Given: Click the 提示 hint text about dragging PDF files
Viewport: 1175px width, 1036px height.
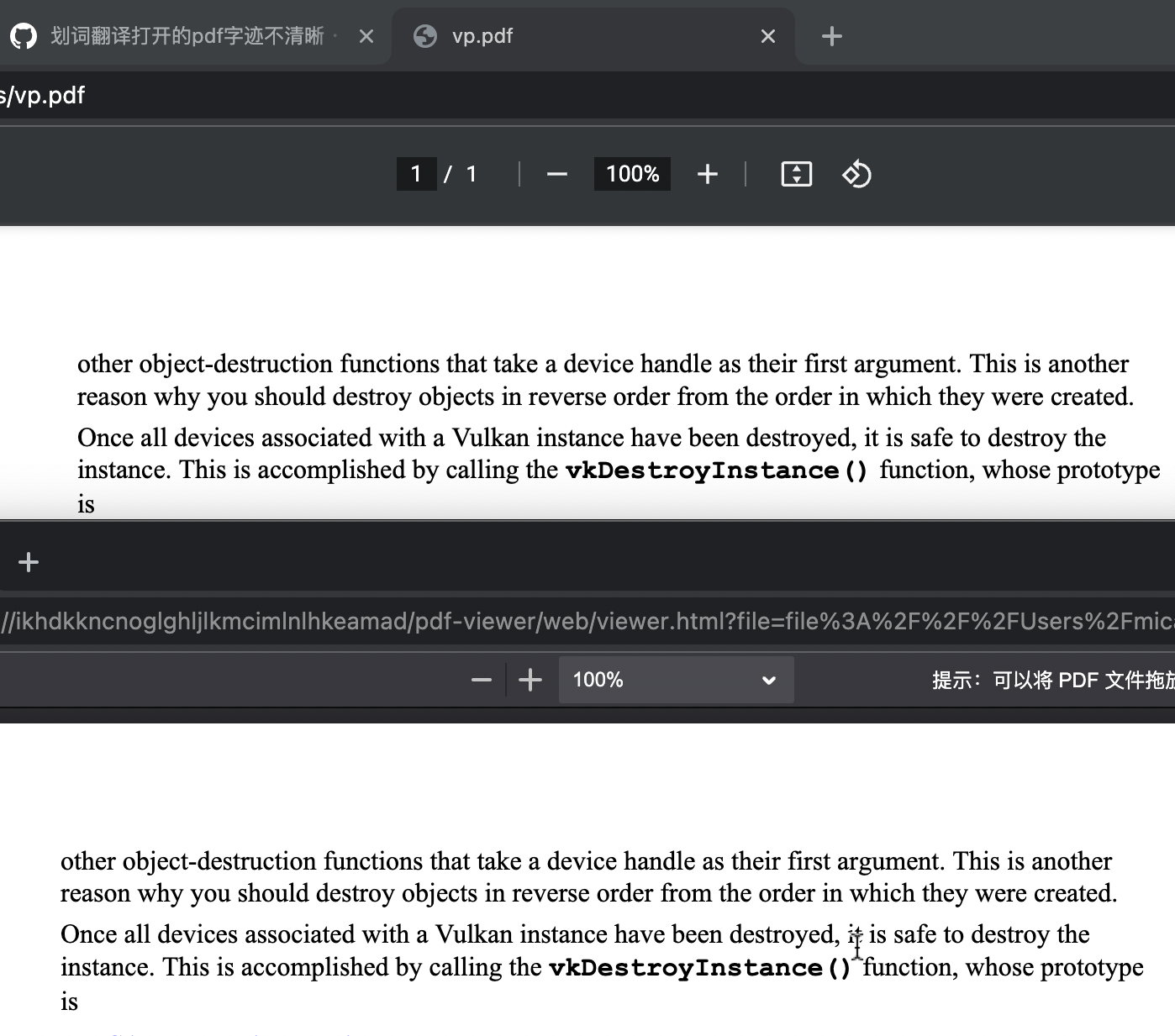Looking at the screenshot, I should [x=1053, y=681].
